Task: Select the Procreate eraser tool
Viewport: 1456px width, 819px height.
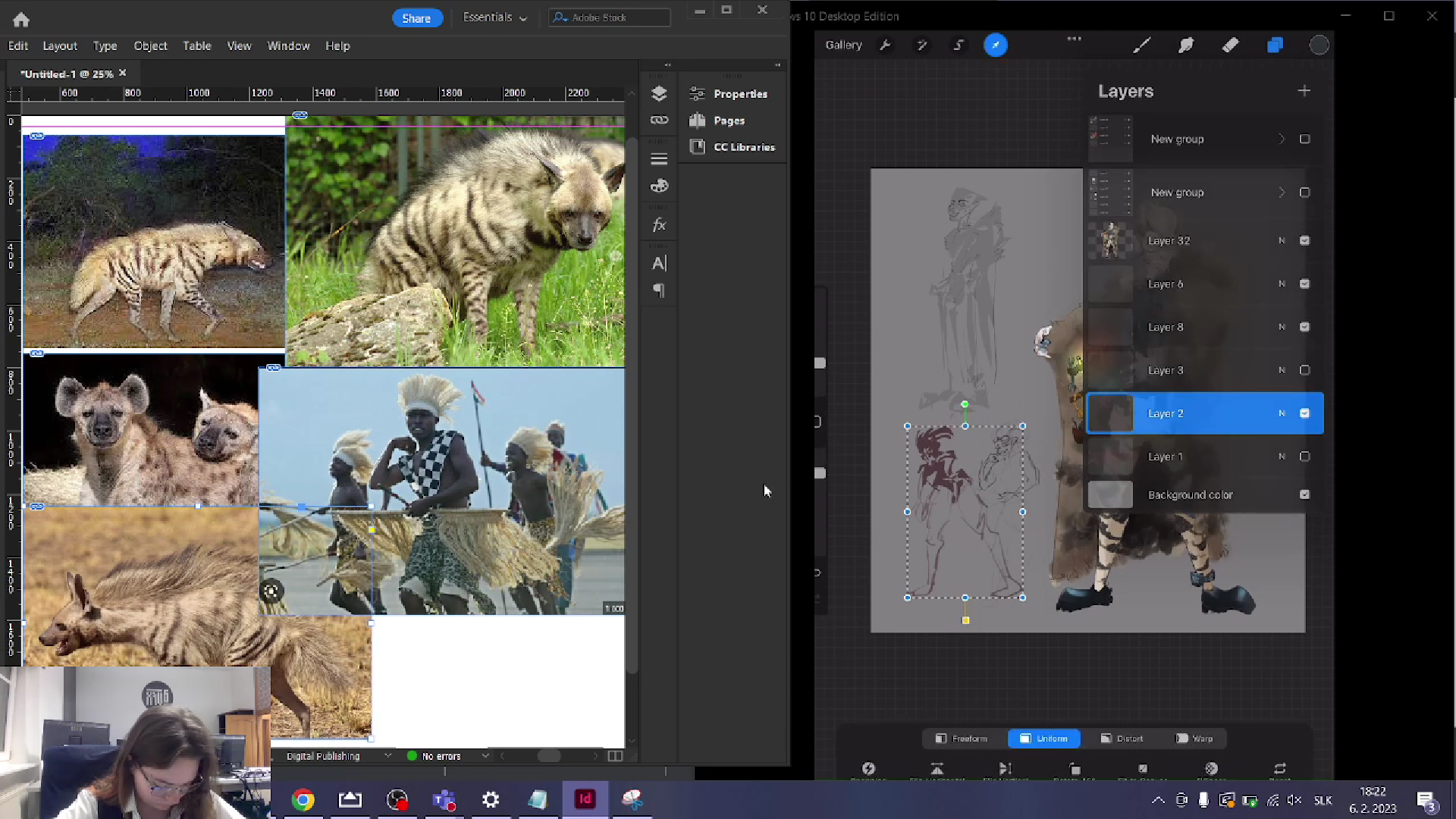Action: 1230,45
